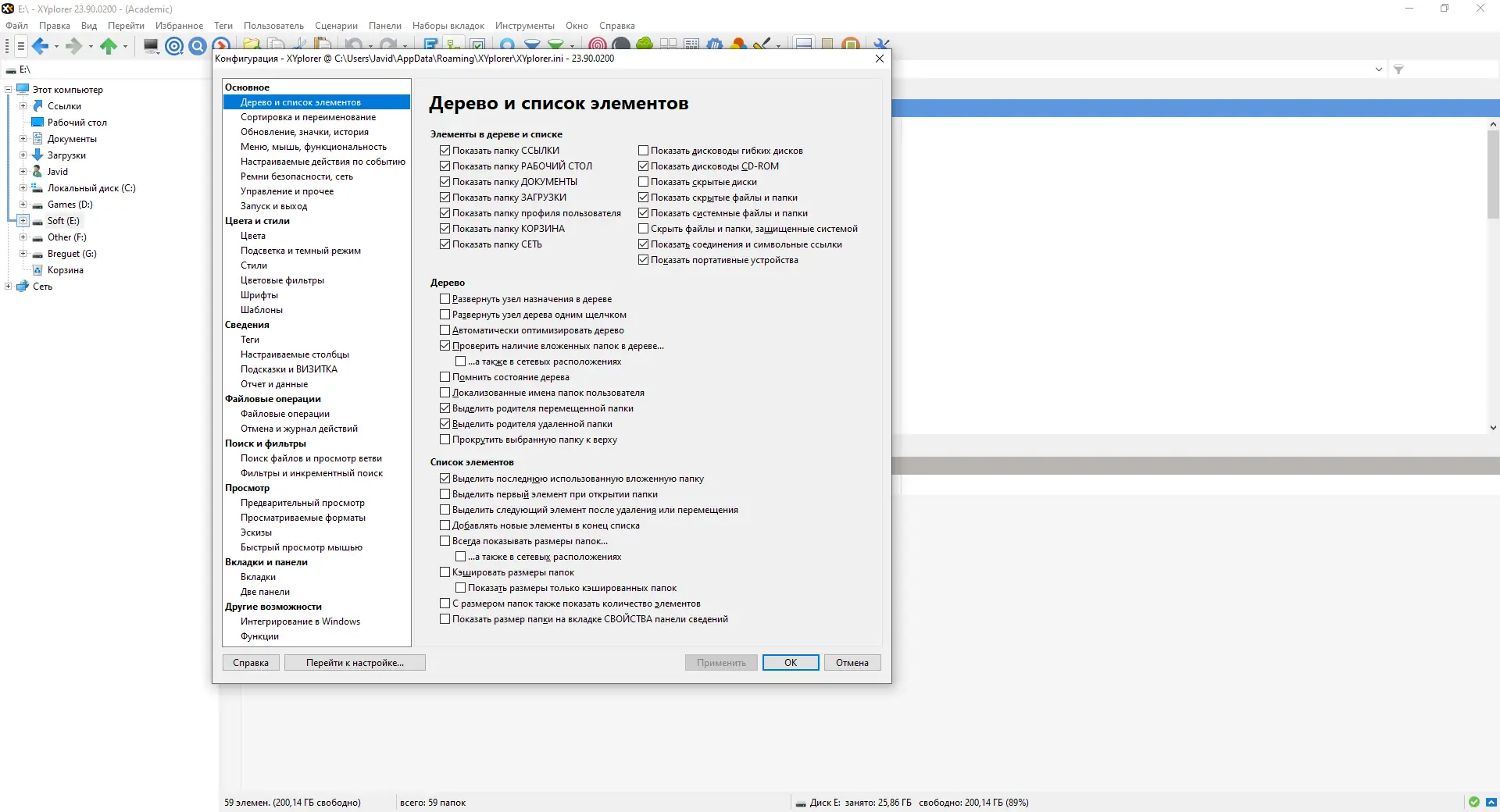
Task: Open the Инструменты menu
Action: point(524,26)
